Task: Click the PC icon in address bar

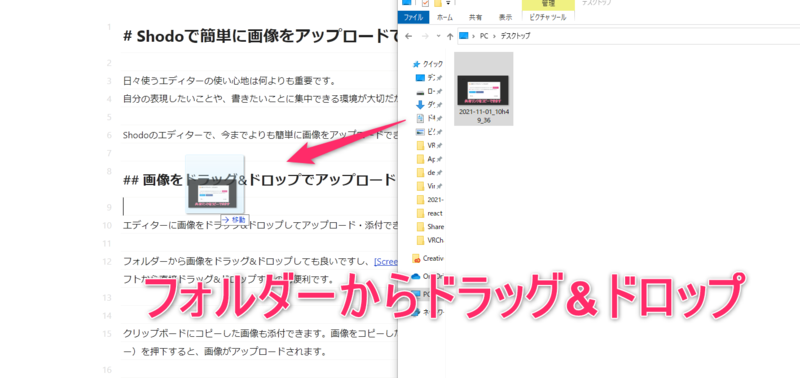Action: [464, 36]
